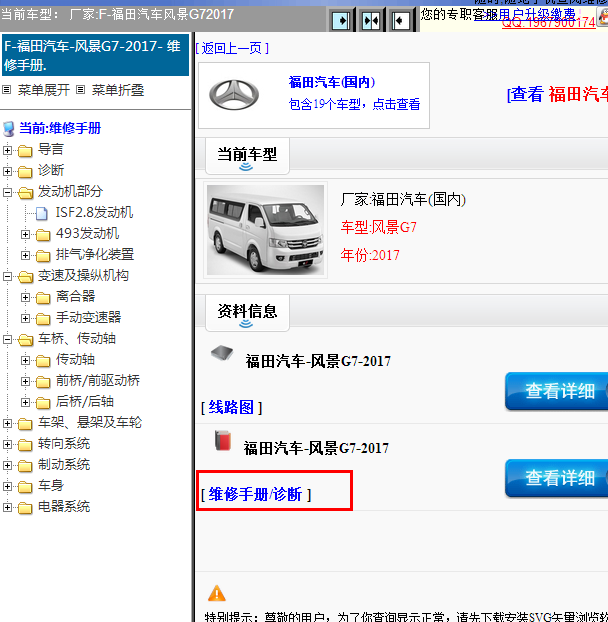
Task: Collapse the 车桥、传动轴 tree node
Action: [7, 340]
